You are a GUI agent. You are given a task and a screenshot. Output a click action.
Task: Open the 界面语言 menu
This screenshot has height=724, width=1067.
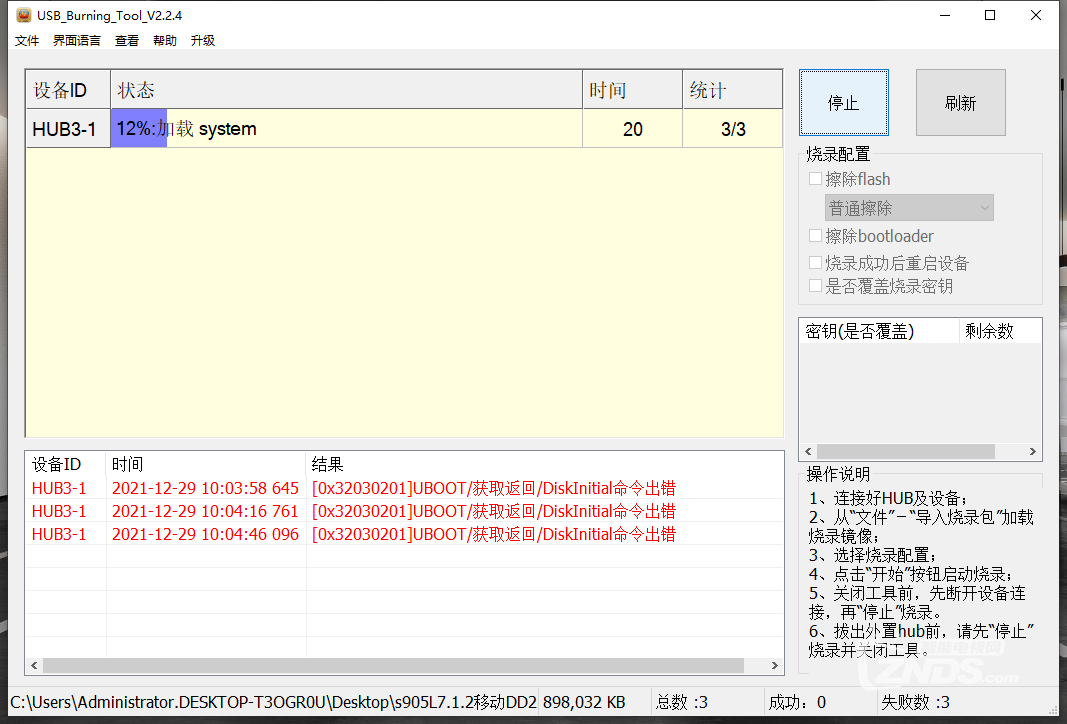[x=75, y=40]
